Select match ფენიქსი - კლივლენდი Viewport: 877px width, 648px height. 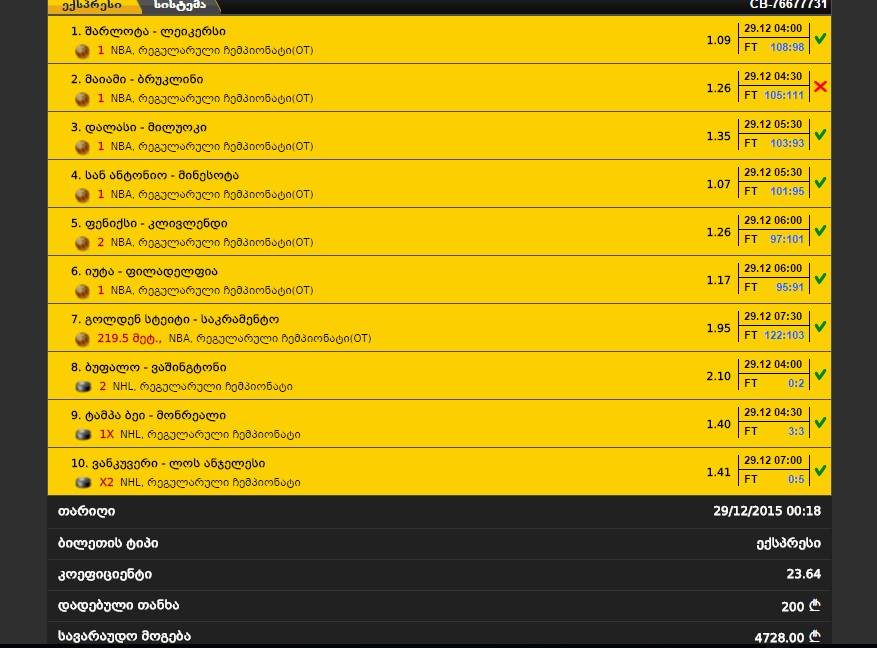point(149,224)
